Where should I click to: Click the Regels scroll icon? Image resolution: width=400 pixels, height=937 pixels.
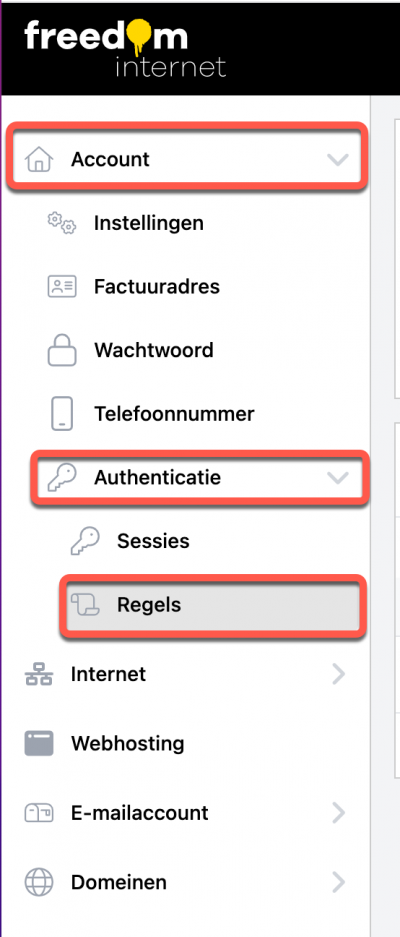point(85,605)
